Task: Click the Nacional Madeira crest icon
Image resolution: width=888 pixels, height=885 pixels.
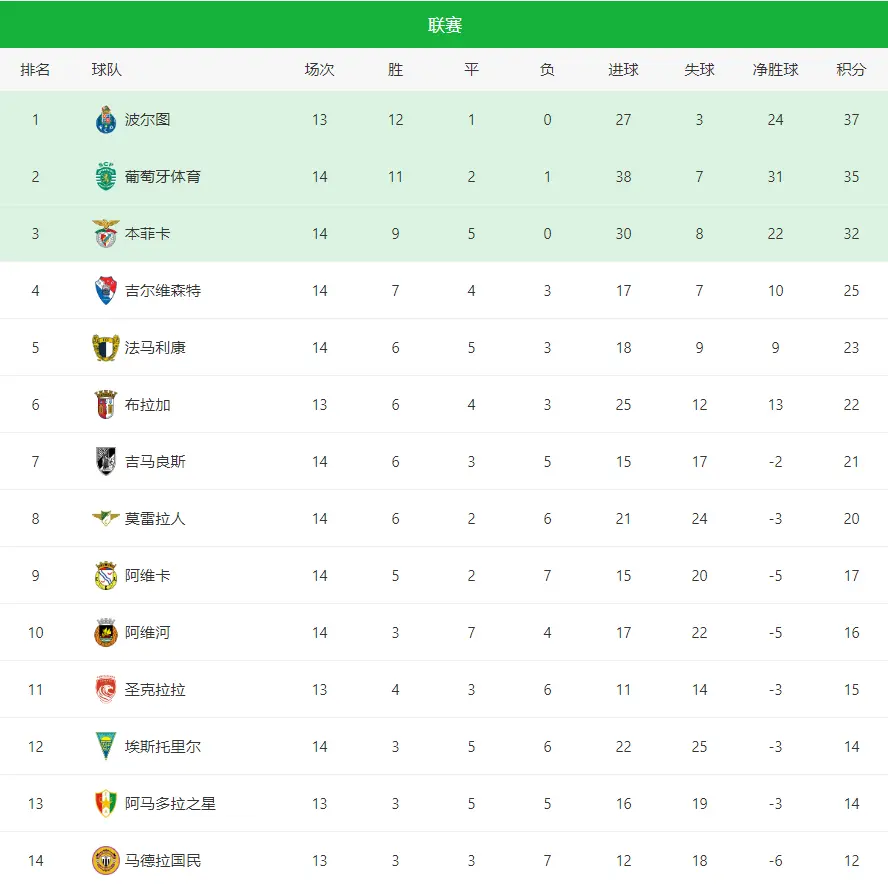Action: coord(106,861)
